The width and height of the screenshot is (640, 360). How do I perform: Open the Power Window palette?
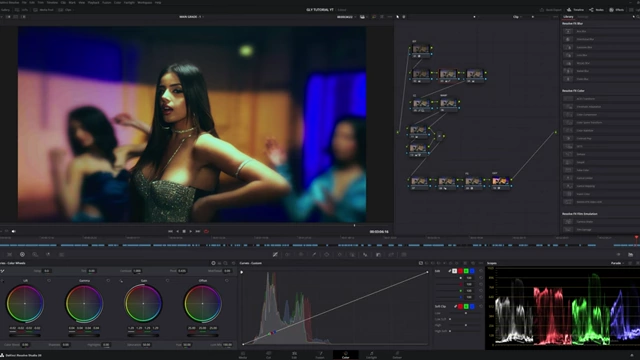[327, 254]
